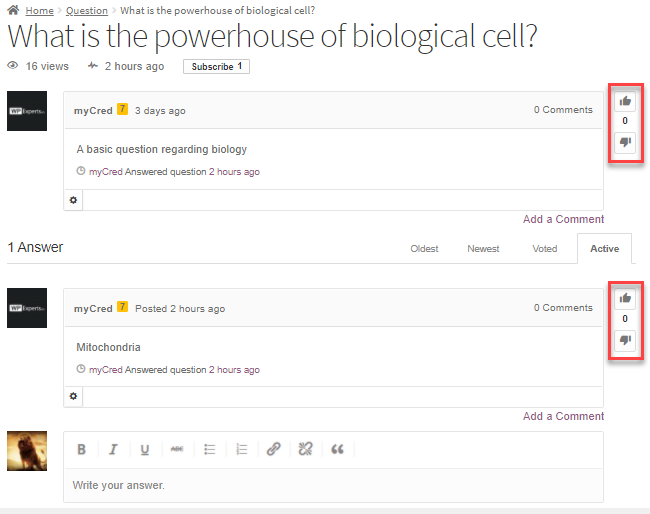Downvote the Mitochondria answer
The height and width of the screenshot is (514, 650).
(x=625, y=340)
